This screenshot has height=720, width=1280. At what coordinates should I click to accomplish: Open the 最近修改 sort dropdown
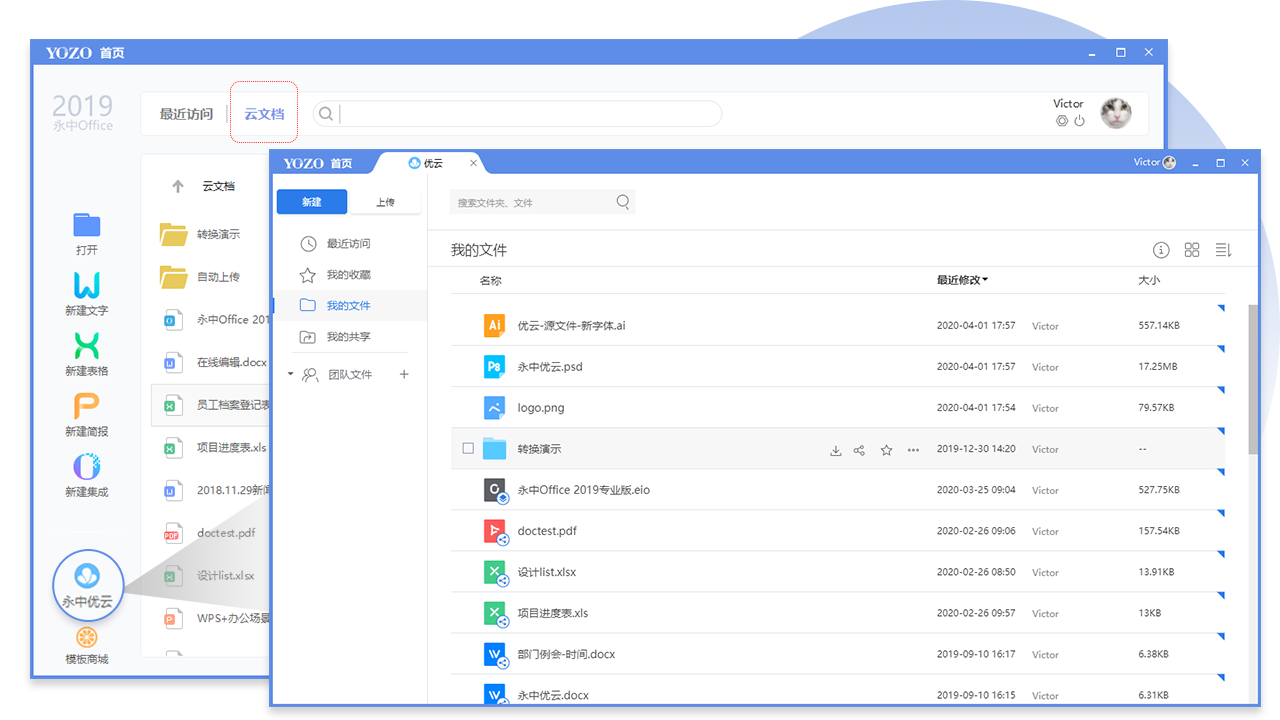pyautogui.click(x=962, y=281)
